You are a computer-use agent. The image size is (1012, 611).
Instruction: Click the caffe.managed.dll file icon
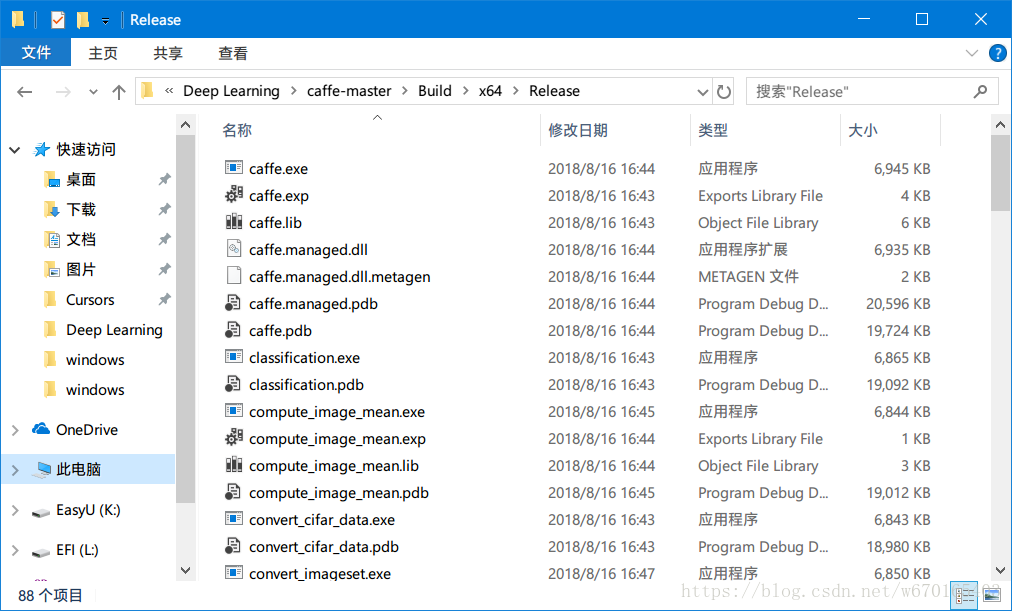(x=234, y=249)
